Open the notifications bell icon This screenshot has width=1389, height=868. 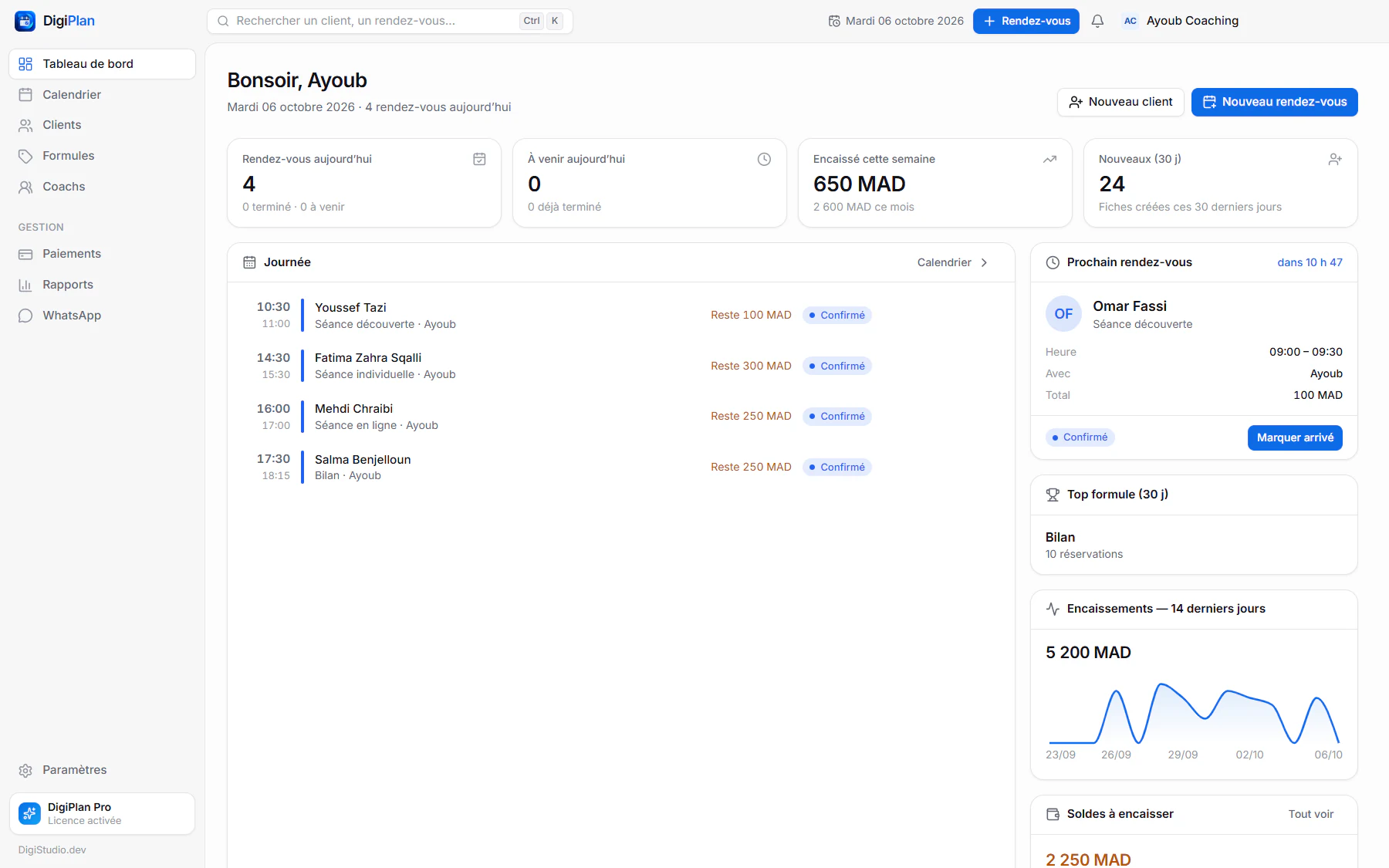click(1097, 21)
